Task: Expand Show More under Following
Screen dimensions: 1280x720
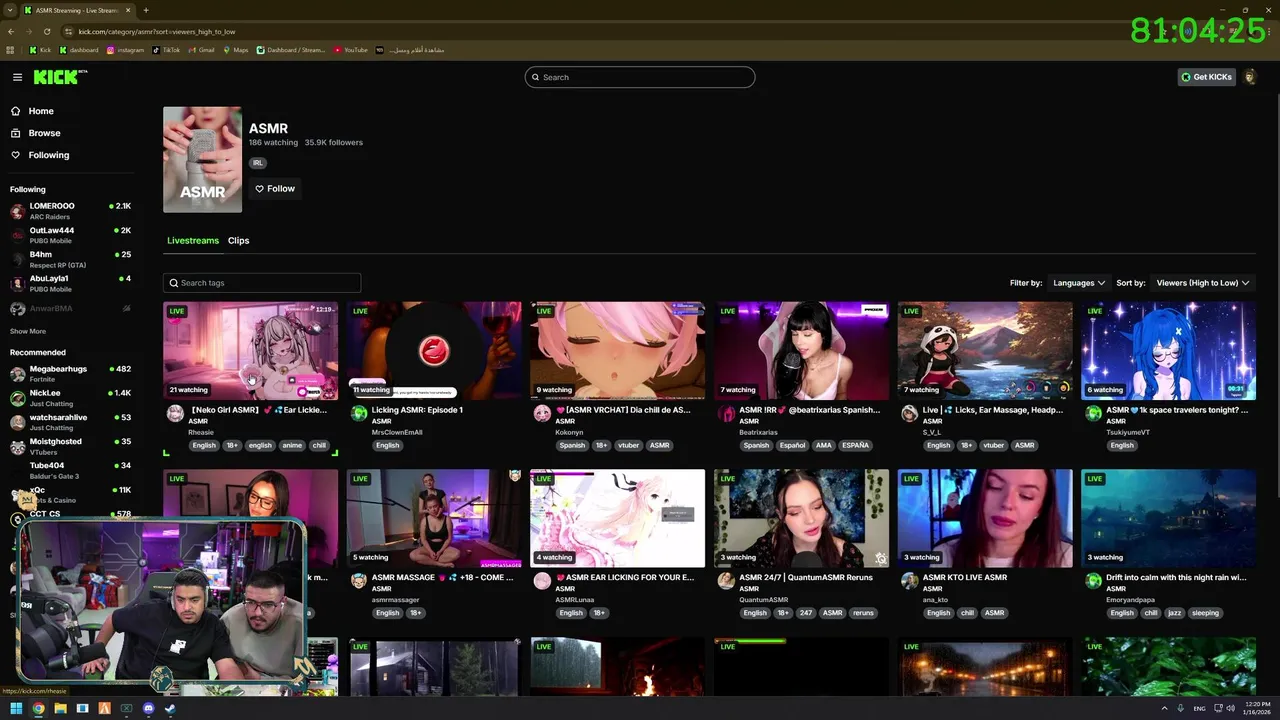Action: (x=28, y=331)
